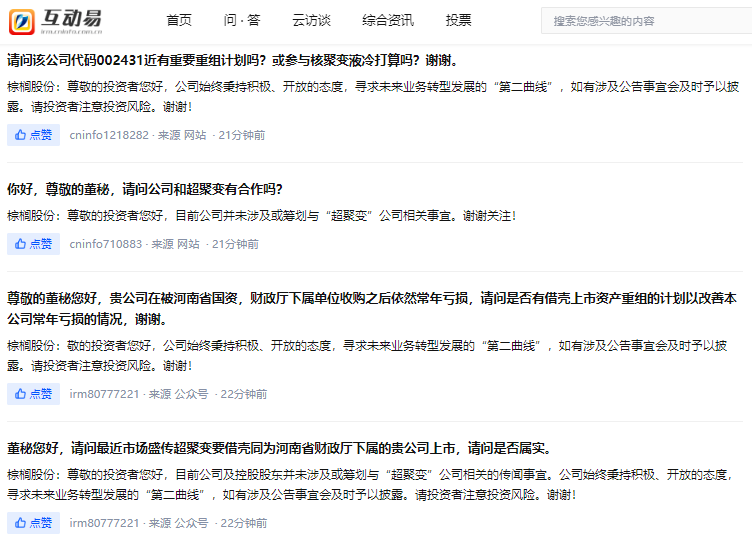Open user cninfo710883's profile
This screenshot has width=752, height=547.
105,243
